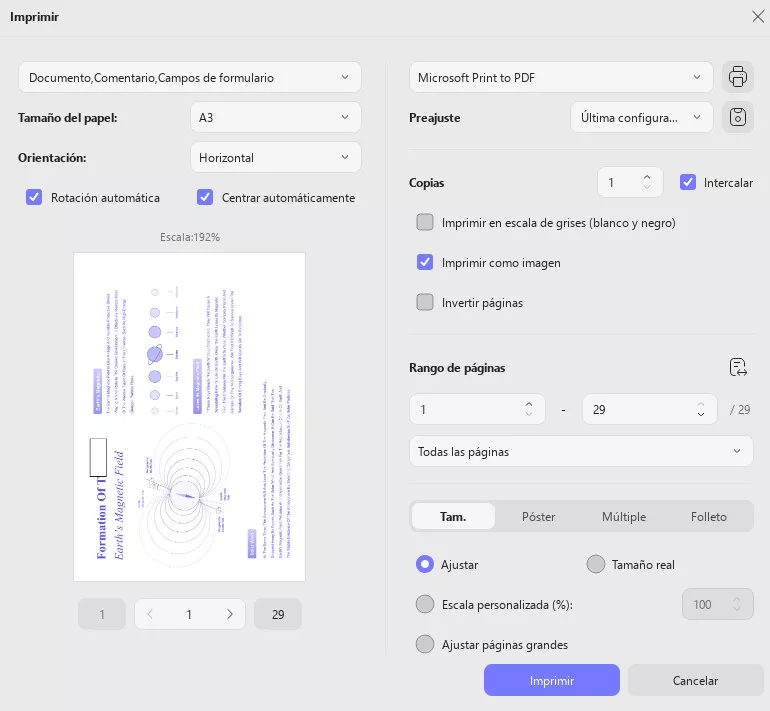The height and width of the screenshot is (711, 770).
Task: Enable grayscale printing checkbox
Action: 425,222
